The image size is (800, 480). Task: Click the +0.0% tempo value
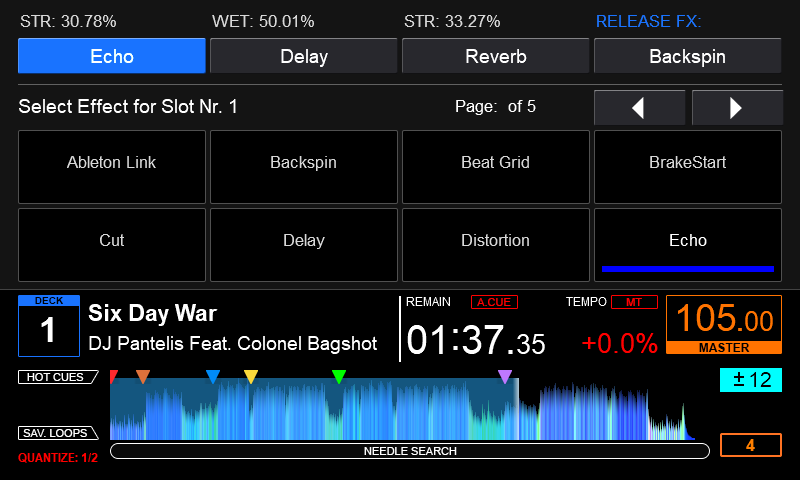click(x=619, y=343)
